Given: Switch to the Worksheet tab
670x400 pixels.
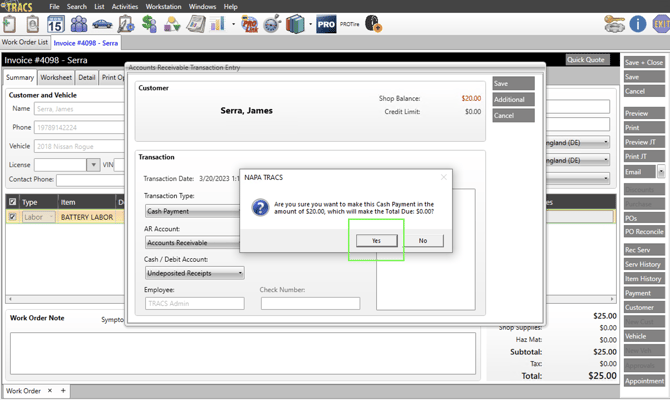Looking at the screenshot, I should pyautogui.click(x=56, y=77).
